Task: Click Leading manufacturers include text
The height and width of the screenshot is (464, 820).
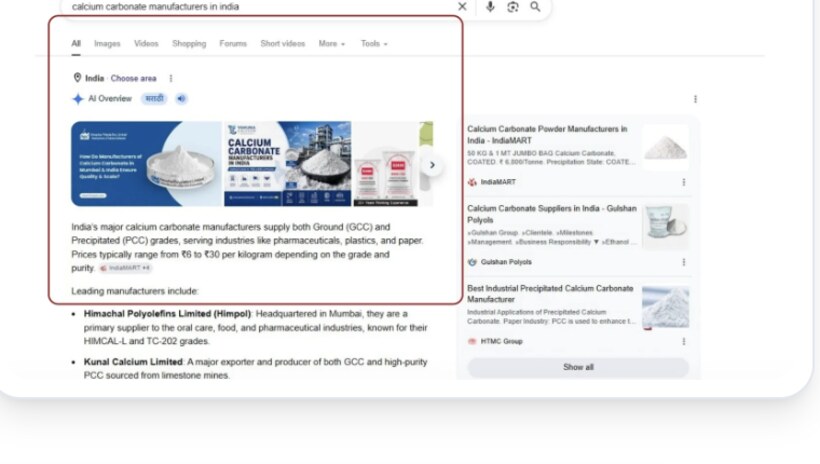Action: (135, 291)
